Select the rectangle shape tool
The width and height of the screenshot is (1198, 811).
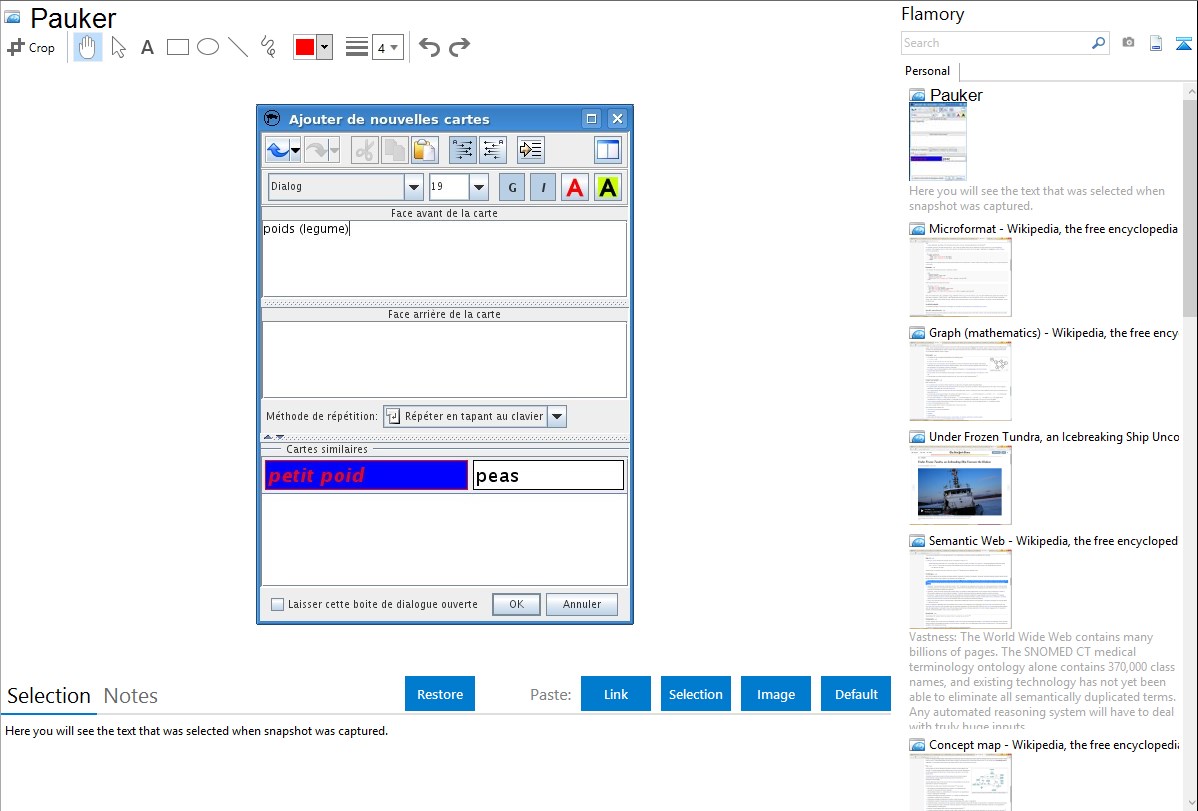pos(177,47)
